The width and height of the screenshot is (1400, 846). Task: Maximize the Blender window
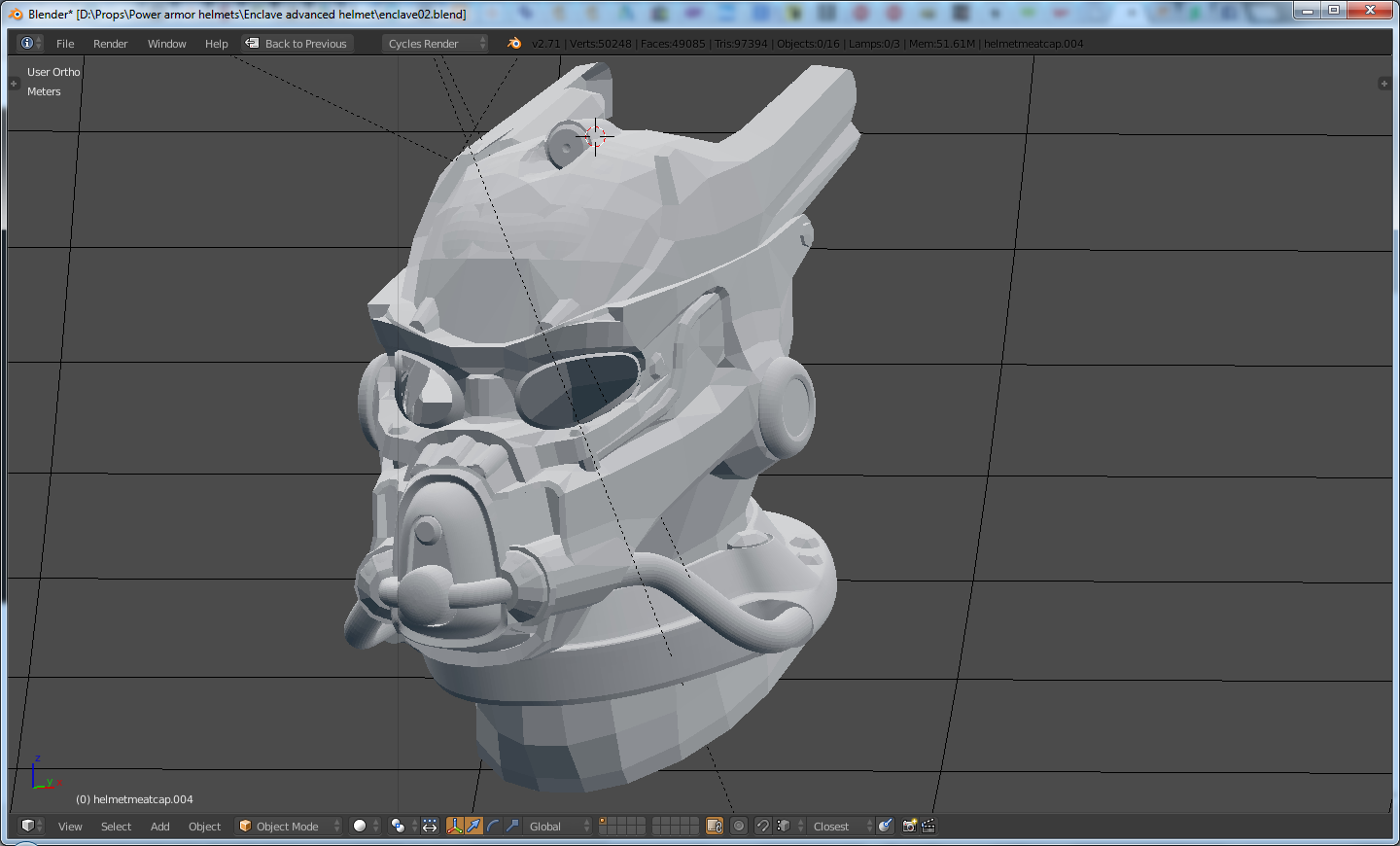click(1334, 10)
